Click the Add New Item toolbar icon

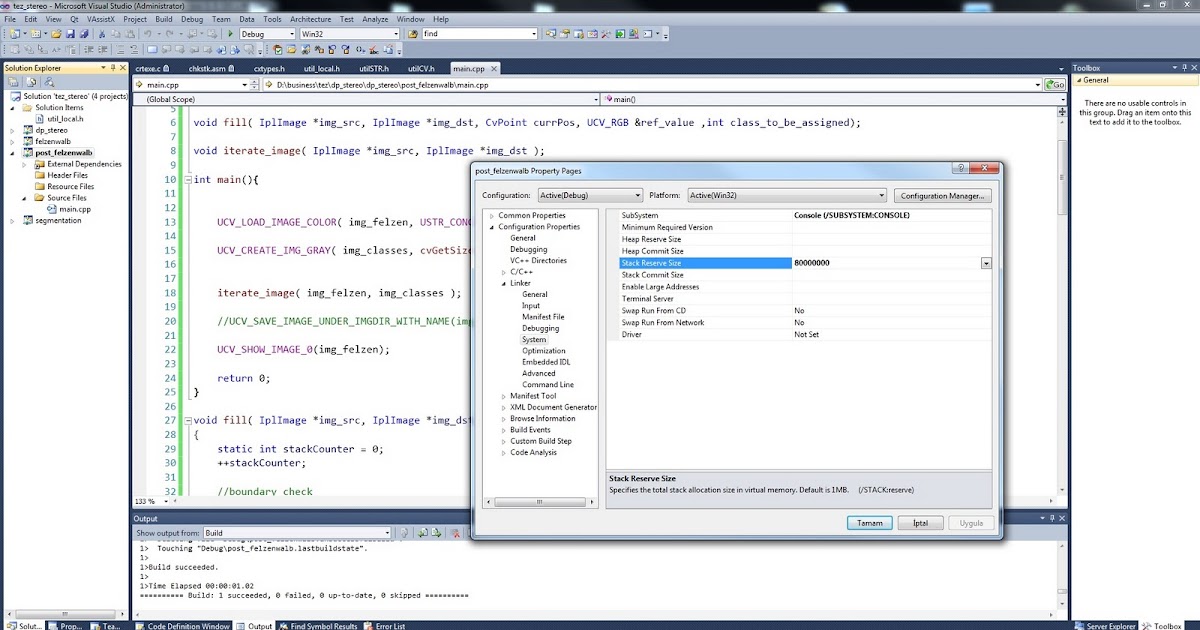[35, 34]
